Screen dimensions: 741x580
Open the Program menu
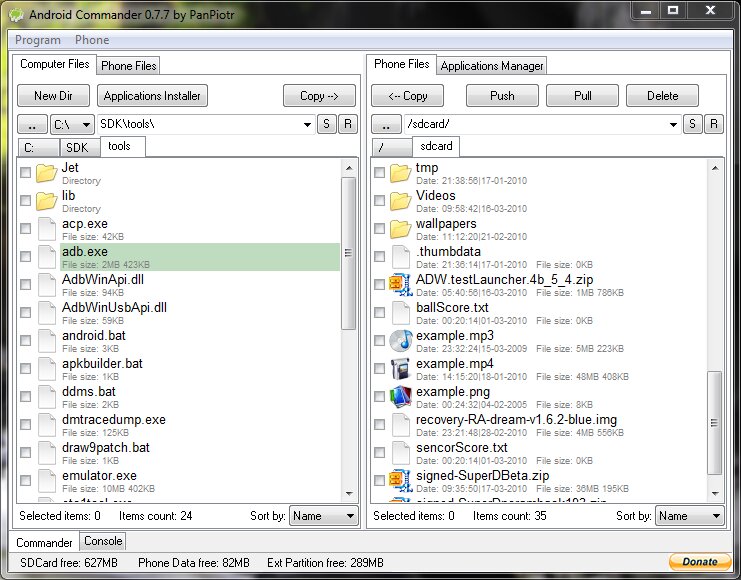click(38, 40)
